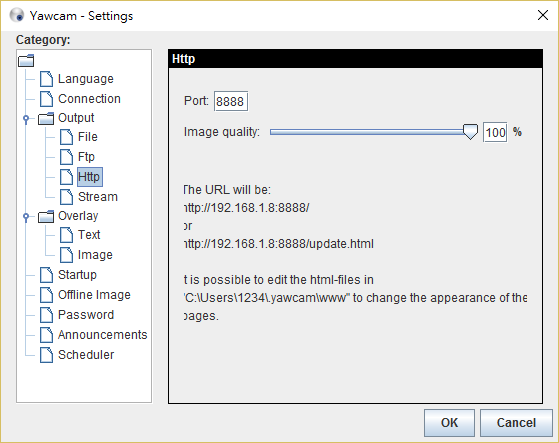The height and width of the screenshot is (443, 559).
Task: Select the Output folder item
Action: [x=76, y=118]
